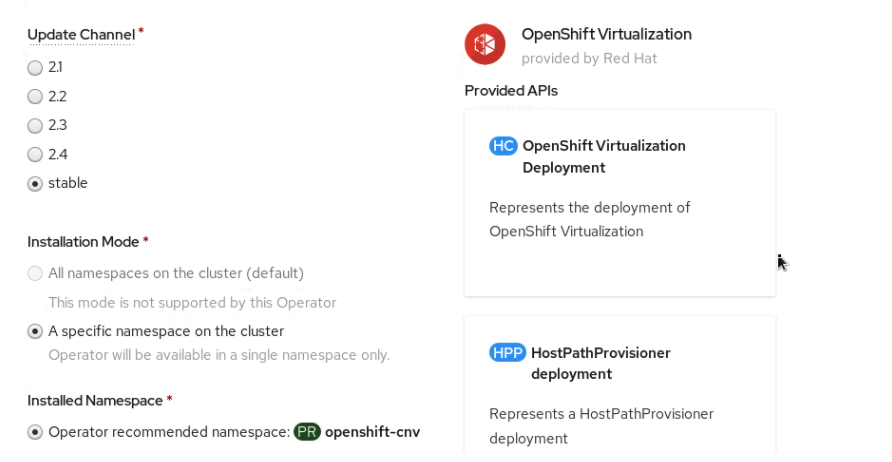
Task: Click the PR namespace badge icon
Action: coord(307,432)
